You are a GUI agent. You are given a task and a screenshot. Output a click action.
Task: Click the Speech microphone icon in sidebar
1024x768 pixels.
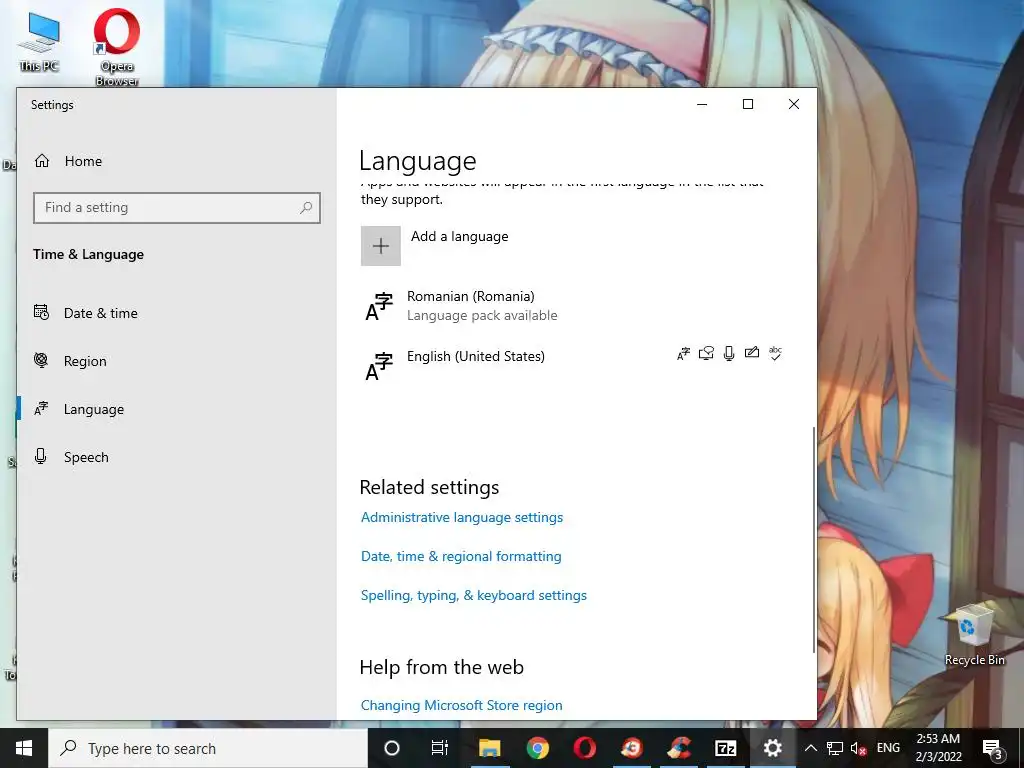coord(40,456)
